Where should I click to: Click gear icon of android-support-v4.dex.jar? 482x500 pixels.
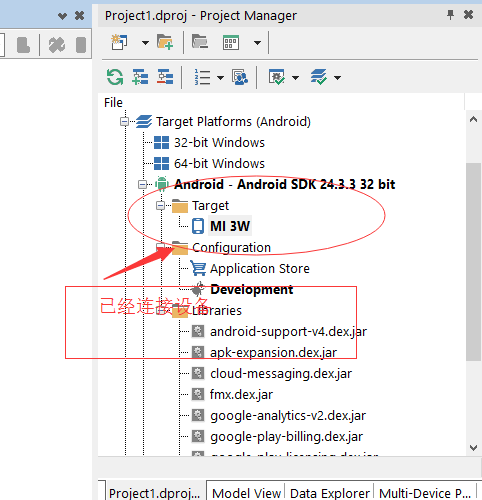198,331
